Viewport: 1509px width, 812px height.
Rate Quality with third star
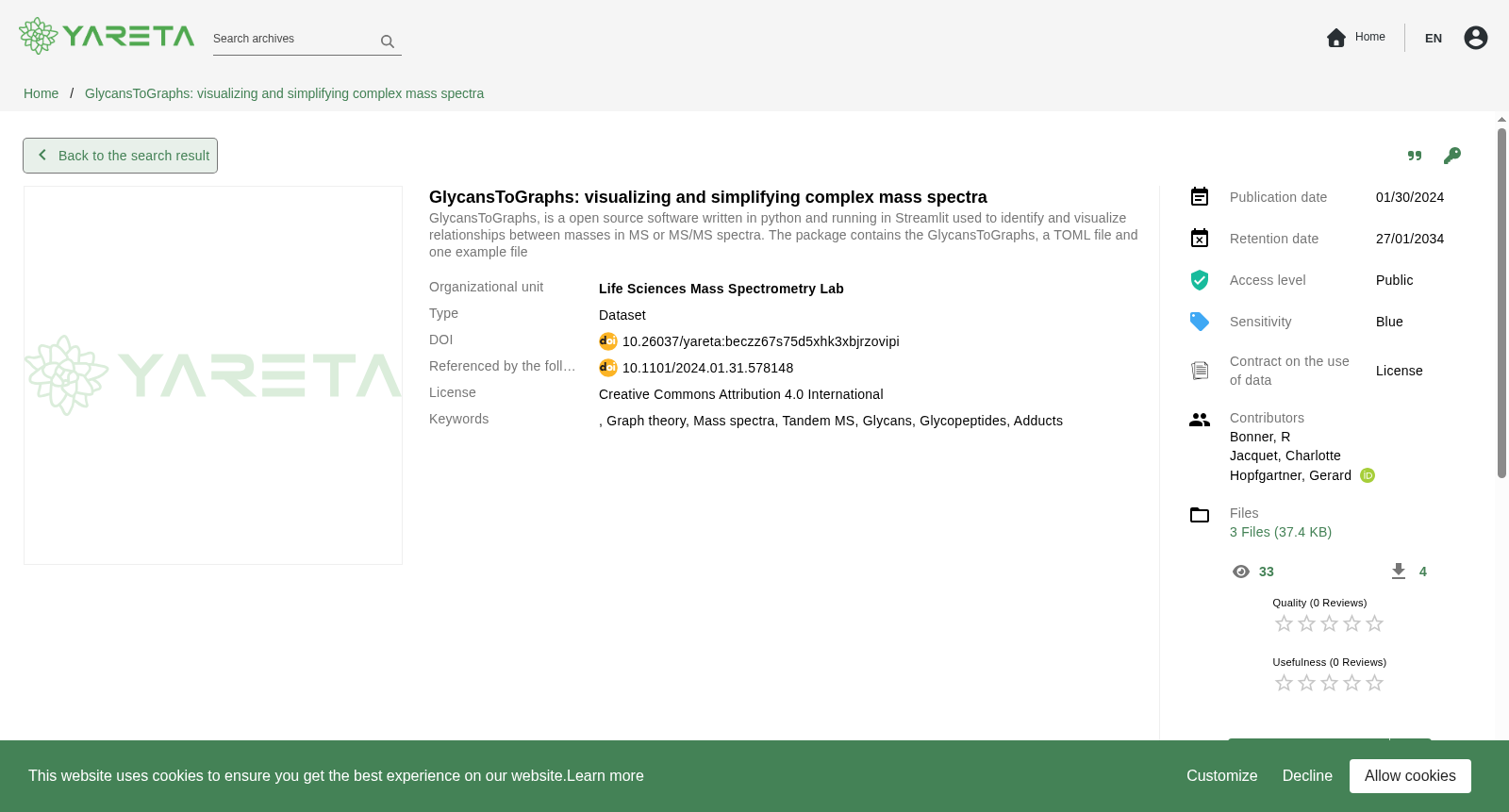1329,623
